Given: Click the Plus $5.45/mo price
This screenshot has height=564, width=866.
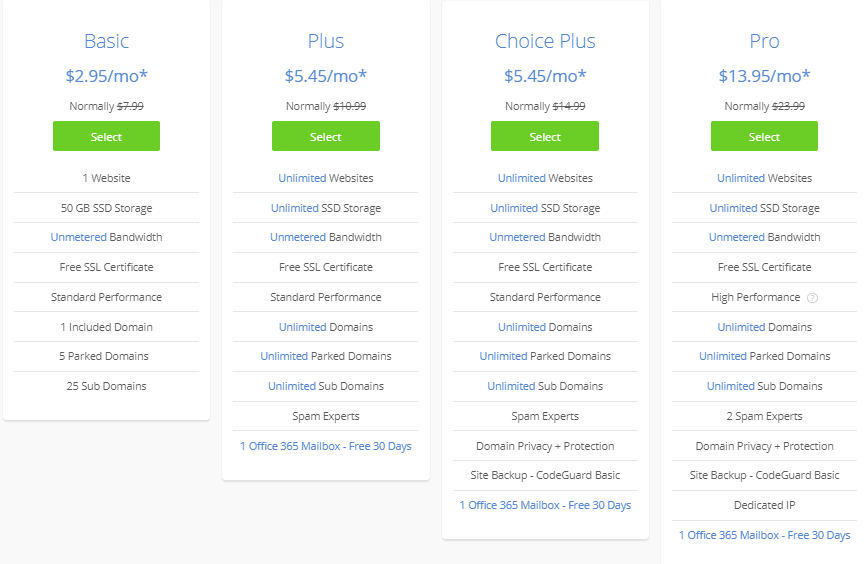Looking at the screenshot, I should 325,76.
